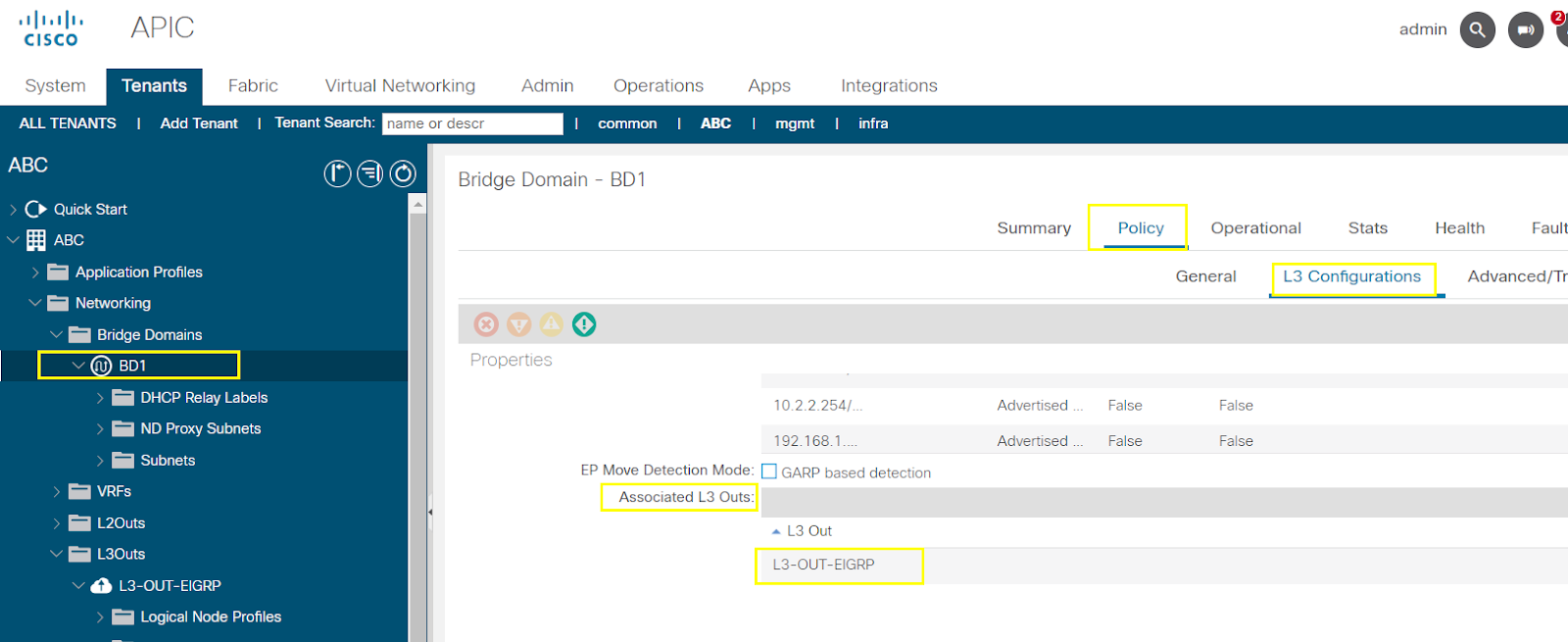
Task: Click the ND Proxy Subnets folder icon
Action: coord(123,428)
